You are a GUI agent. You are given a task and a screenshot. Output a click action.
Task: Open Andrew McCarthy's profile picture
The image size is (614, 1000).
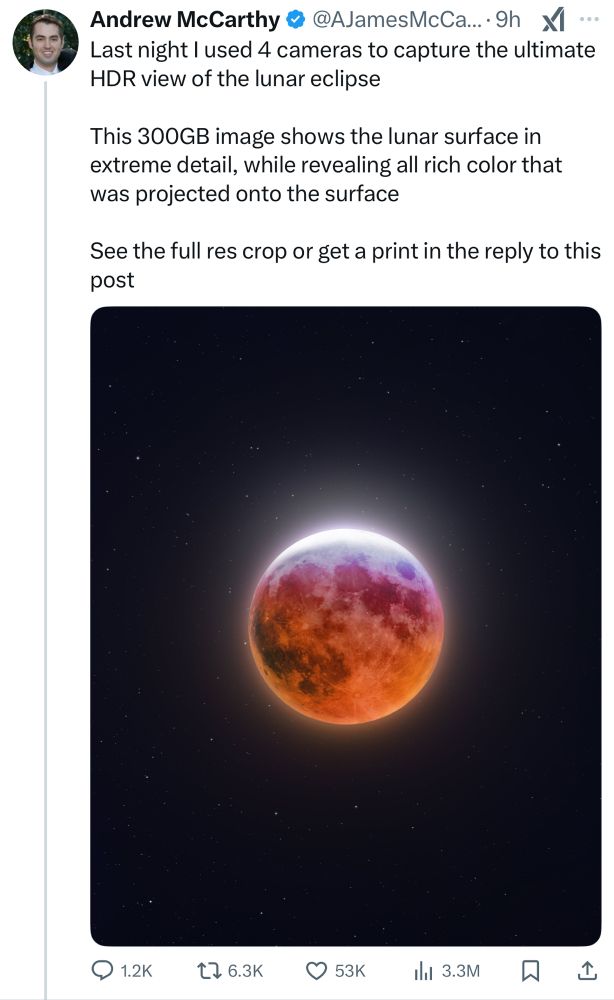tap(45, 42)
